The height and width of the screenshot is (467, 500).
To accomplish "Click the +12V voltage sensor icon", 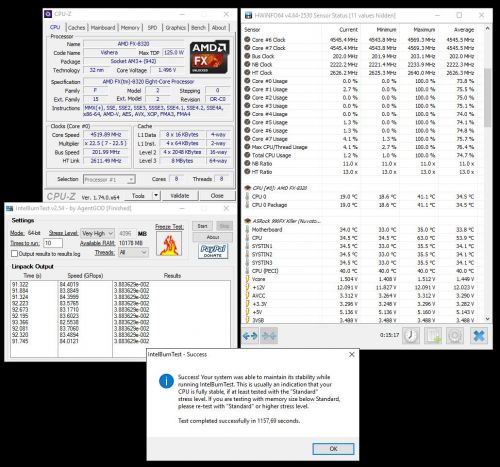I will 247,287.
